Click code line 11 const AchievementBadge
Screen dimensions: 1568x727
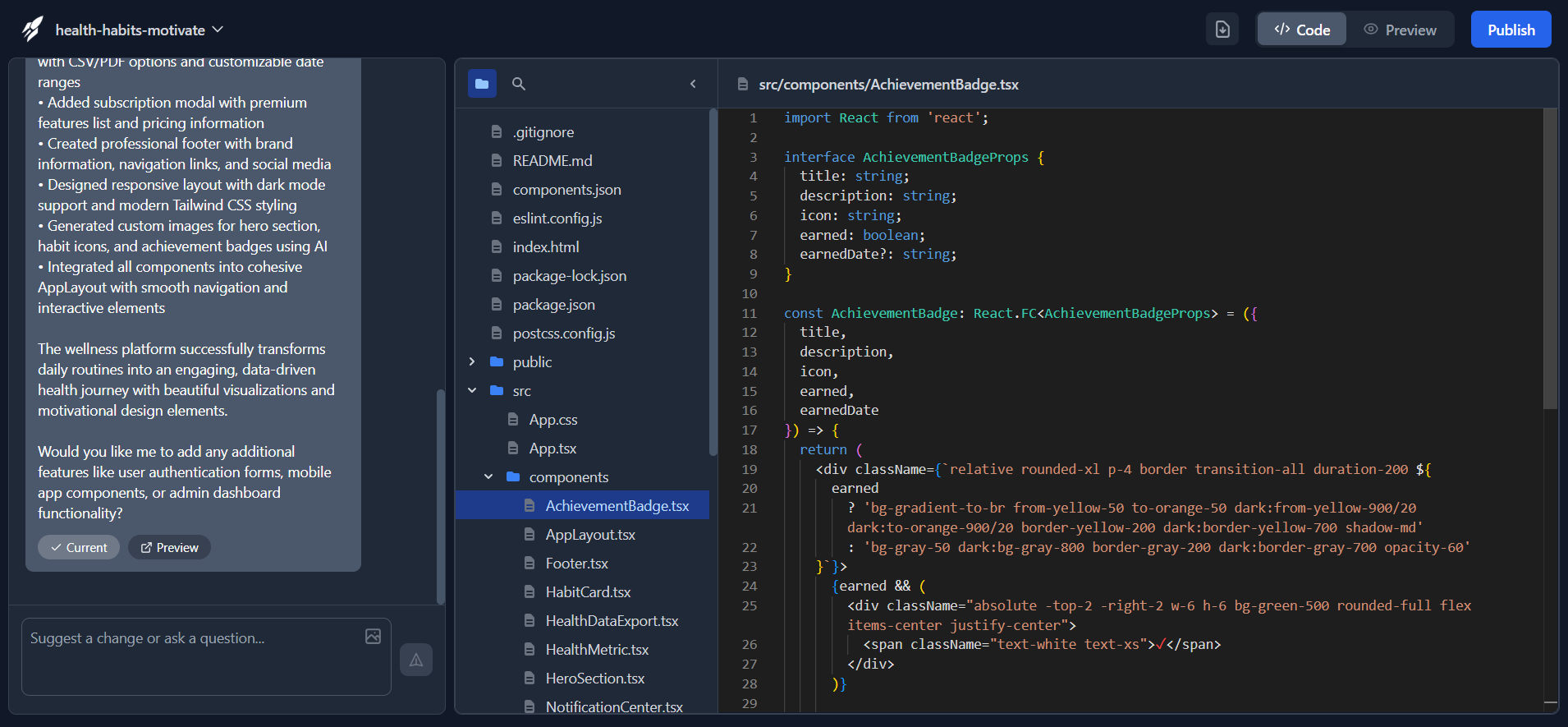coord(1020,313)
